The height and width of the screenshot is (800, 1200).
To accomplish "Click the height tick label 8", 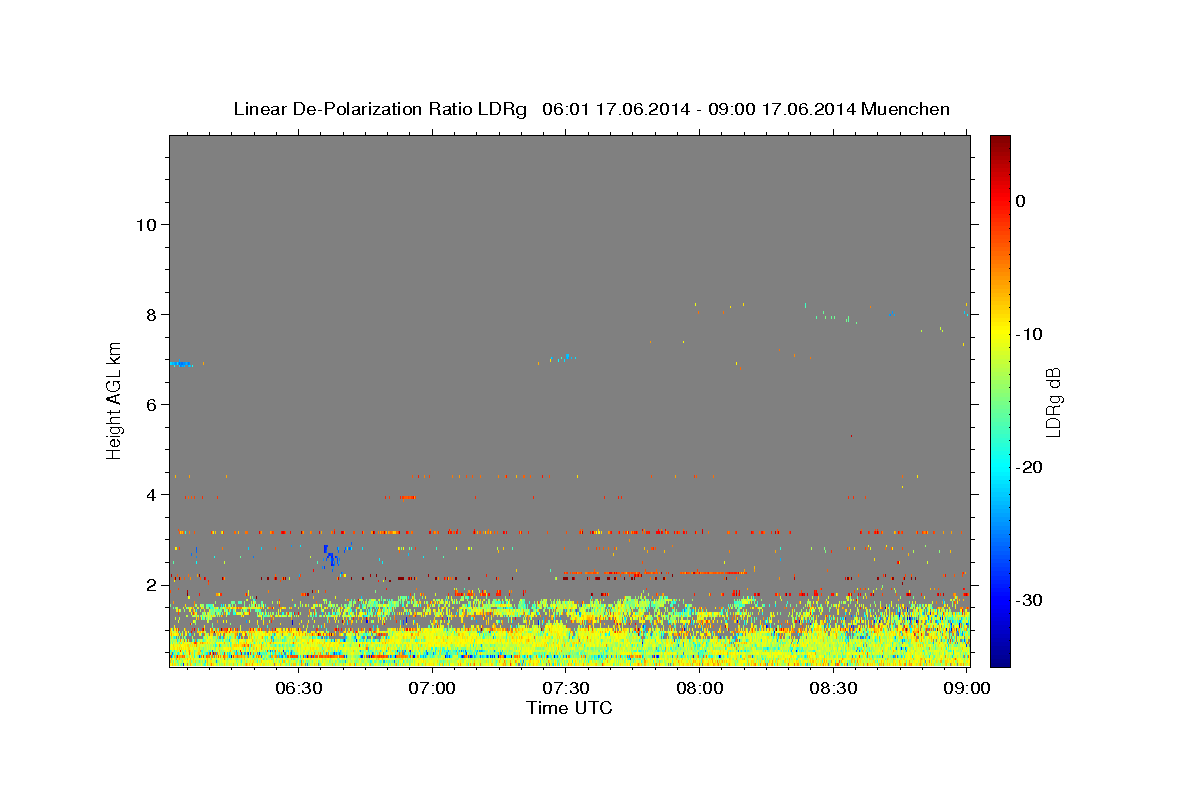I will pyautogui.click(x=153, y=315).
